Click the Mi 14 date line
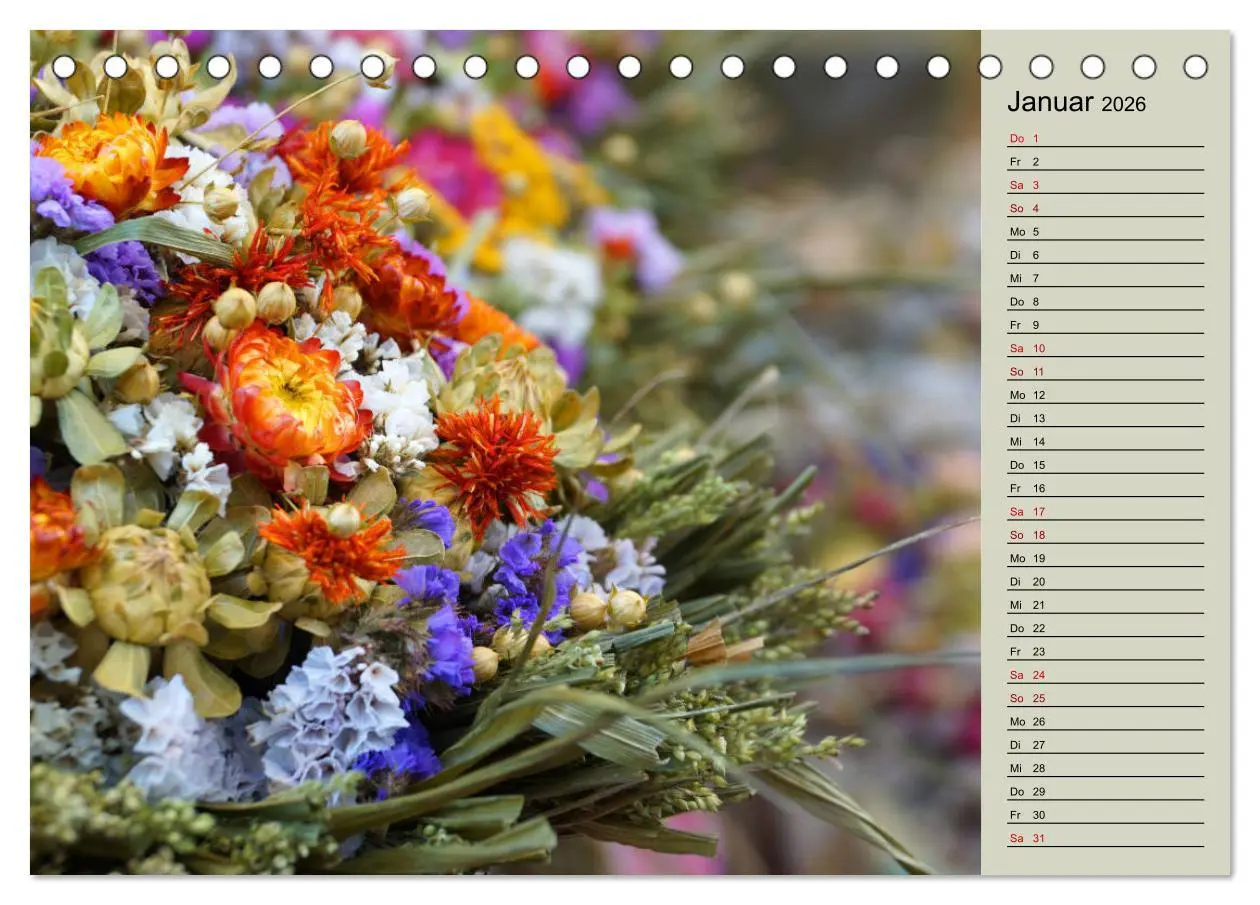 tap(1105, 442)
